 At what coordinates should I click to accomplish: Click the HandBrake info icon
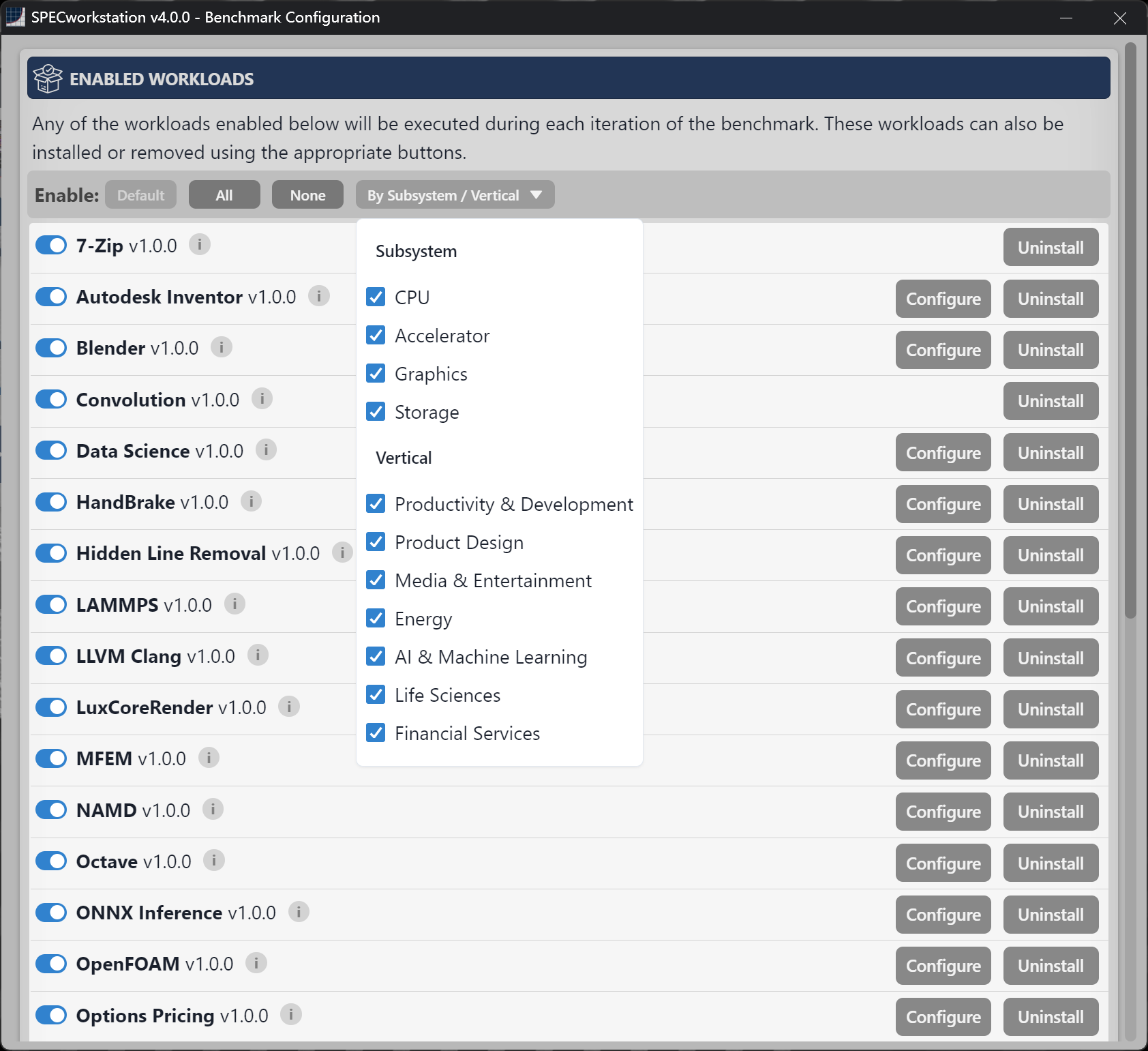(252, 501)
